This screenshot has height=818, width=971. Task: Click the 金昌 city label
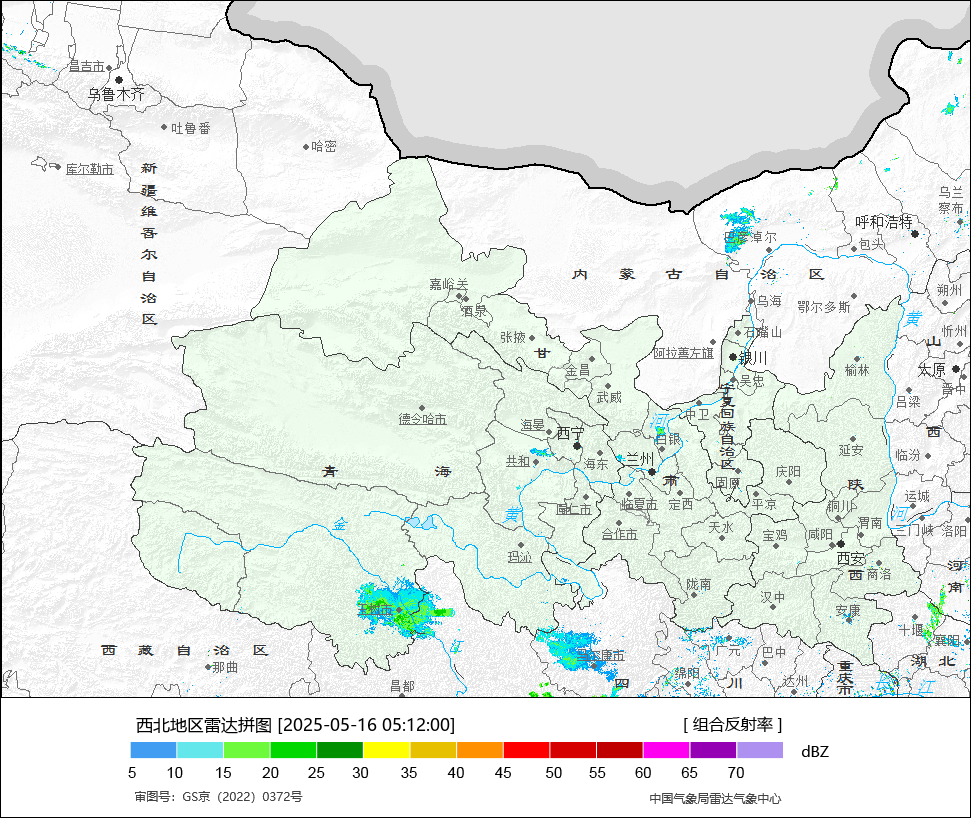tap(578, 371)
